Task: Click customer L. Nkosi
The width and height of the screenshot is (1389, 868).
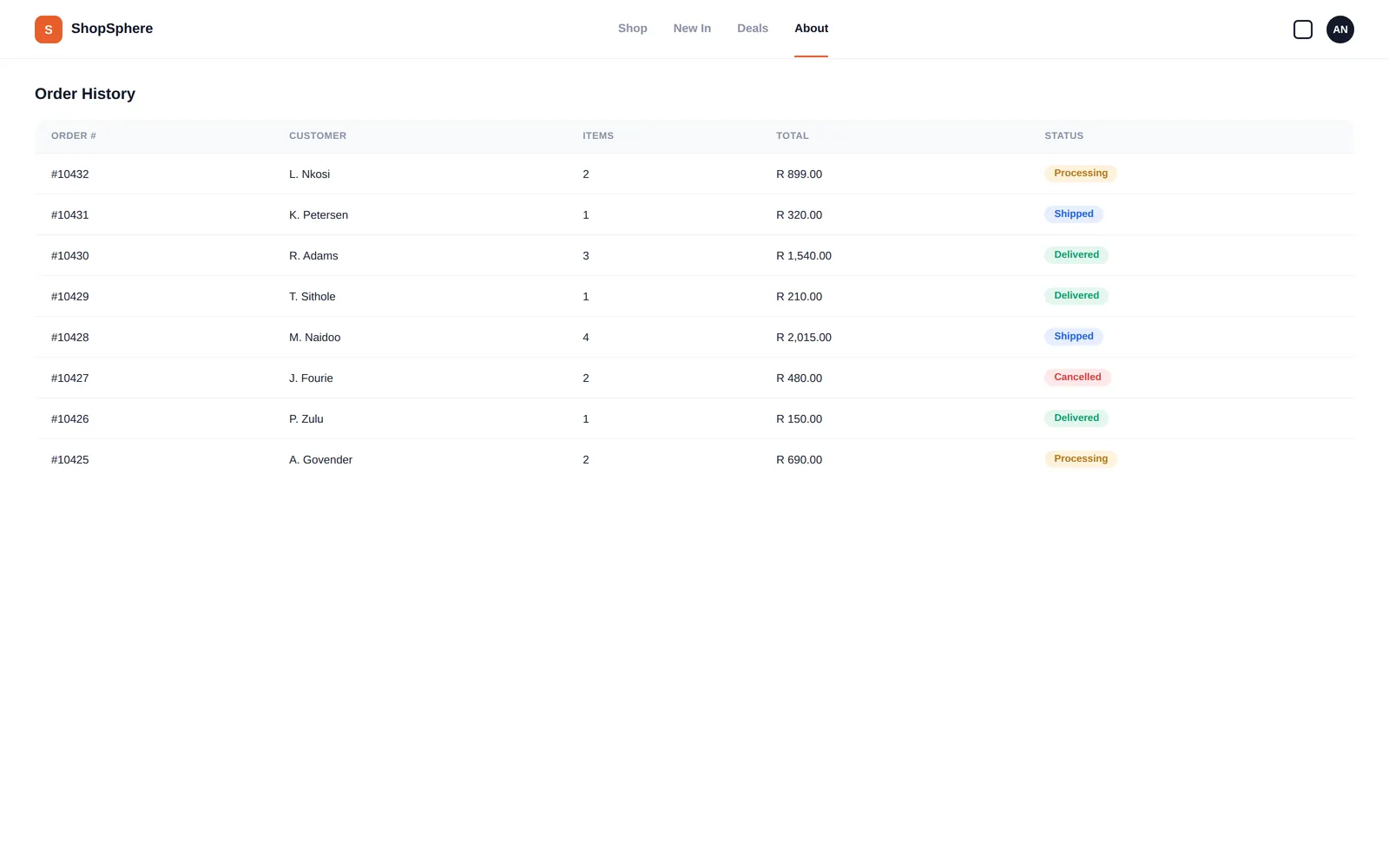Action: [x=309, y=174]
